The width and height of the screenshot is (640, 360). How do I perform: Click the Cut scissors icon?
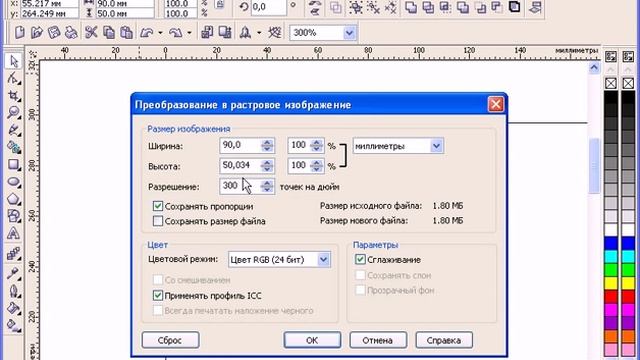pos(91,33)
